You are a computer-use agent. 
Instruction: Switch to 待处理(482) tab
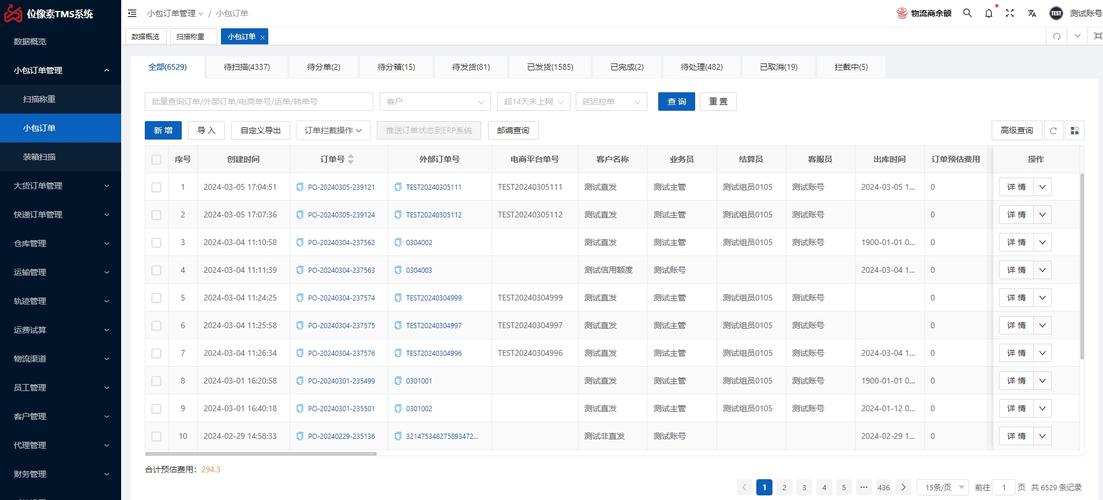click(701, 68)
